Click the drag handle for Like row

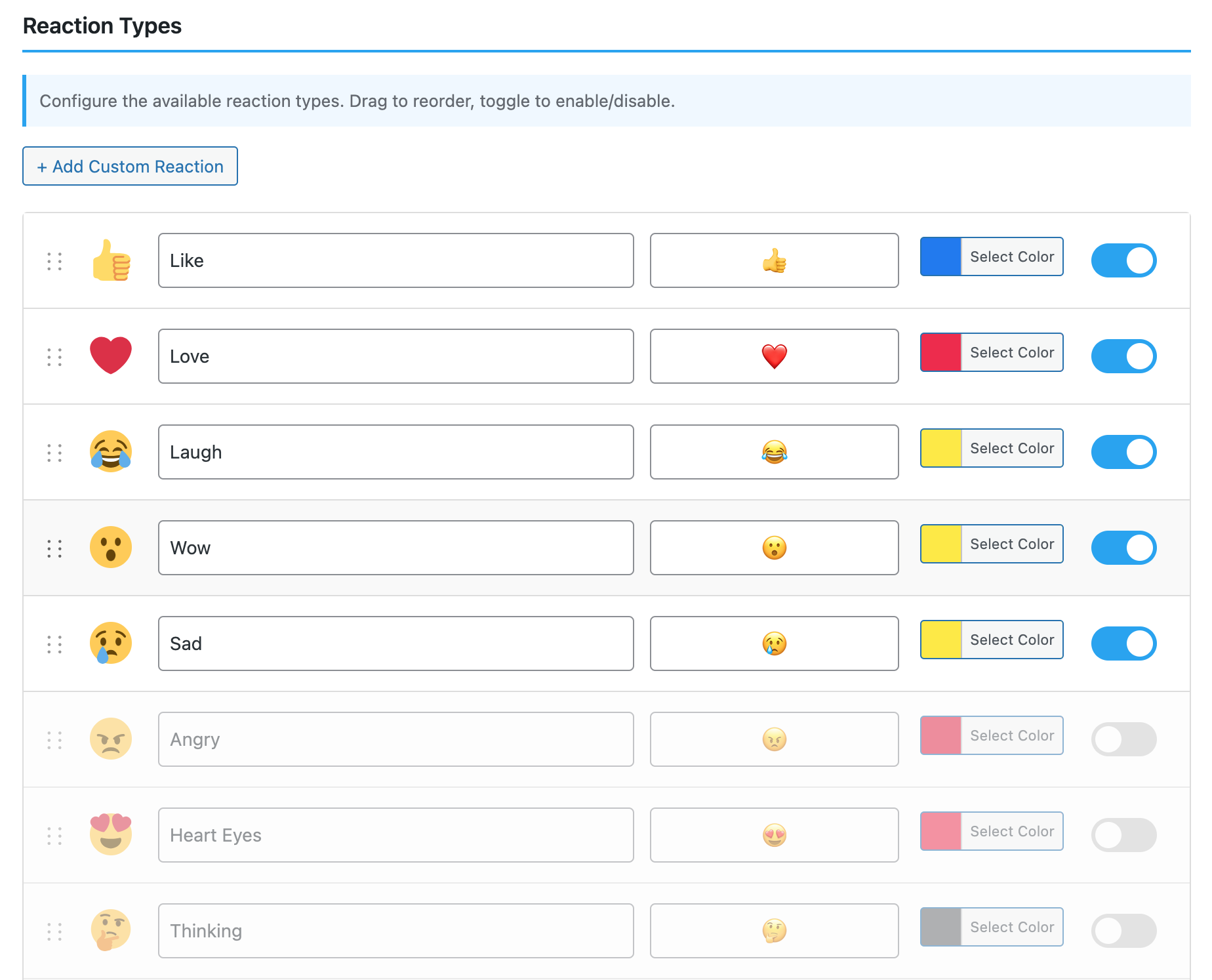point(54,261)
